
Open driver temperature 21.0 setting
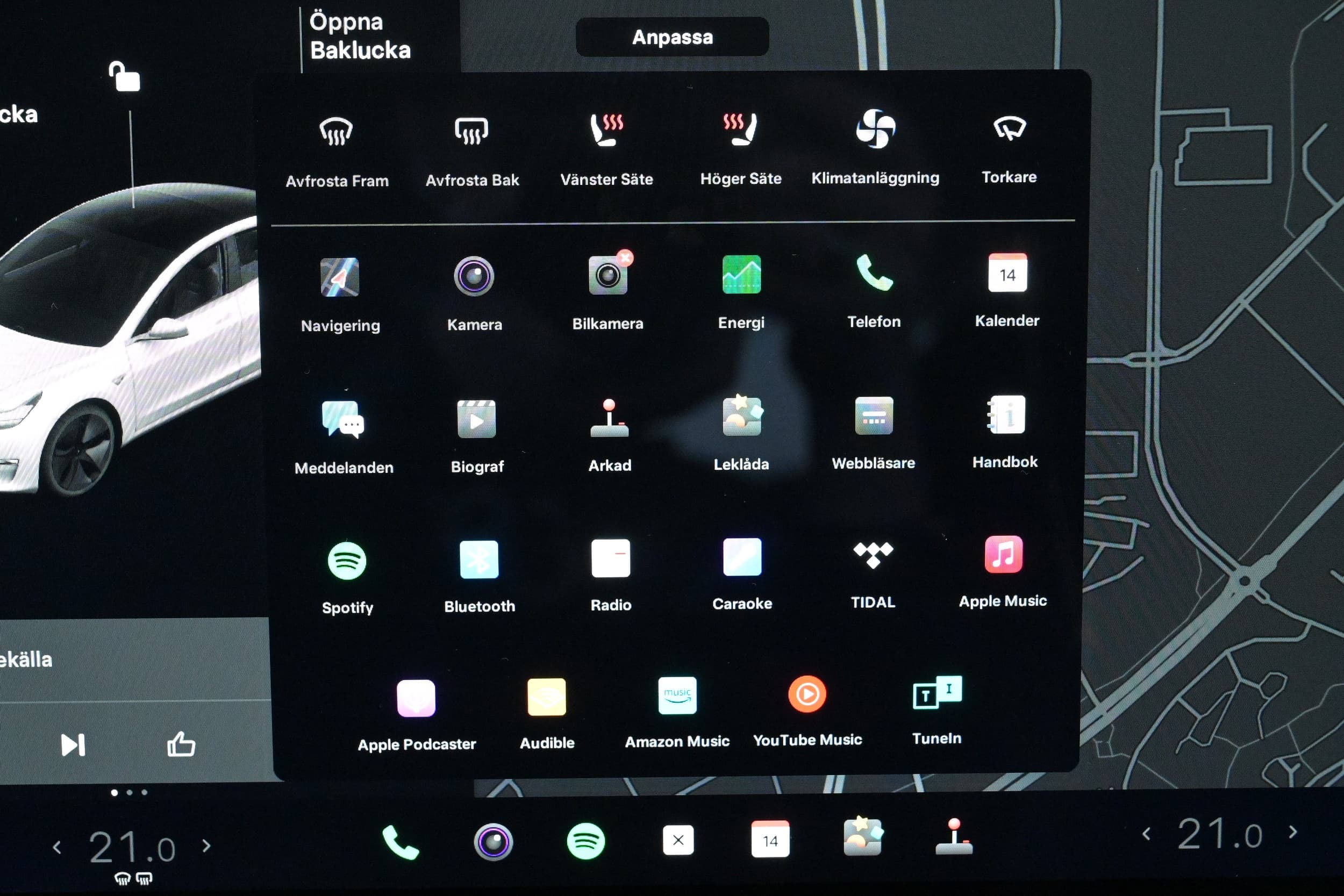pos(132,847)
